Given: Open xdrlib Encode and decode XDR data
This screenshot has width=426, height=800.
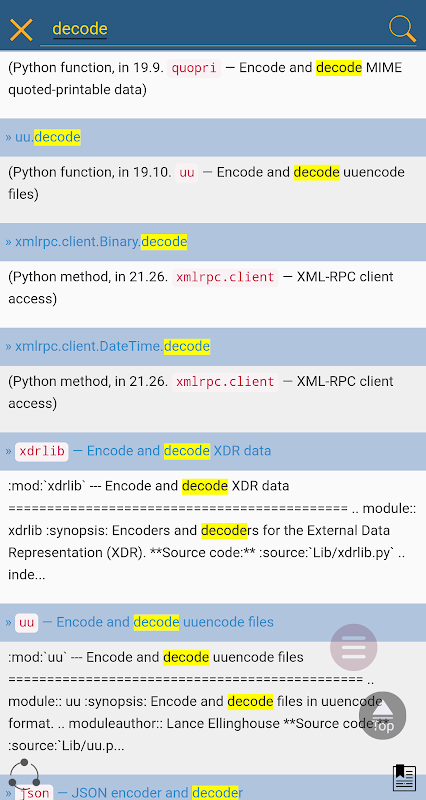Looking at the screenshot, I should (138, 451).
